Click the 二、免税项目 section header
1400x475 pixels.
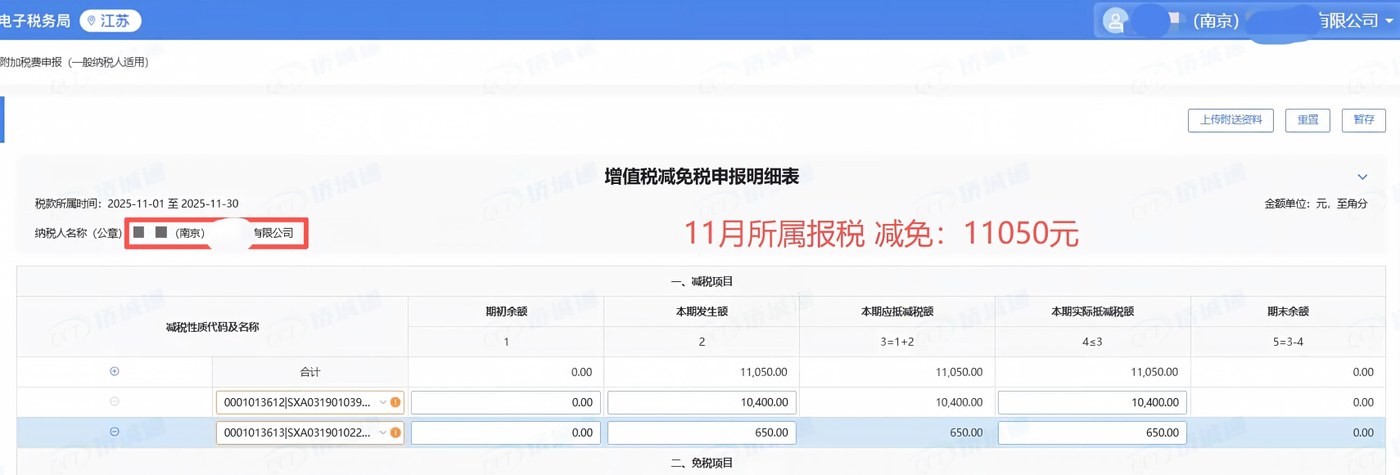click(702, 463)
